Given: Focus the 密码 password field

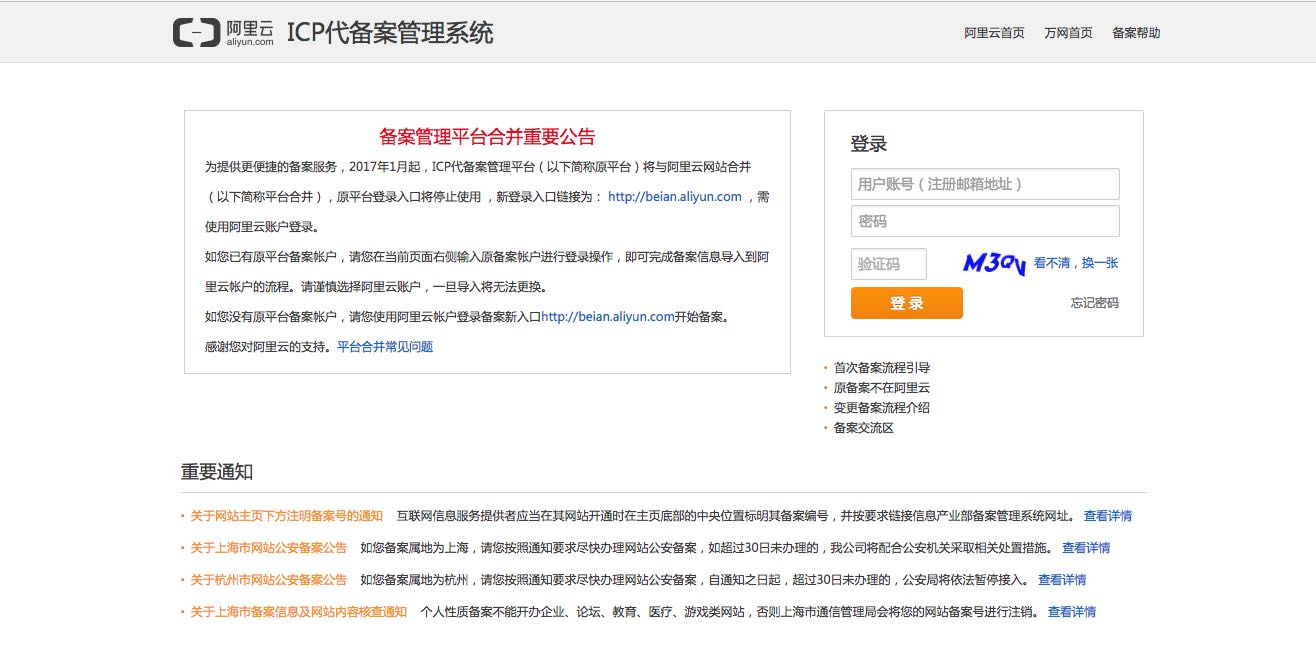Looking at the screenshot, I should tap(984, 221).
